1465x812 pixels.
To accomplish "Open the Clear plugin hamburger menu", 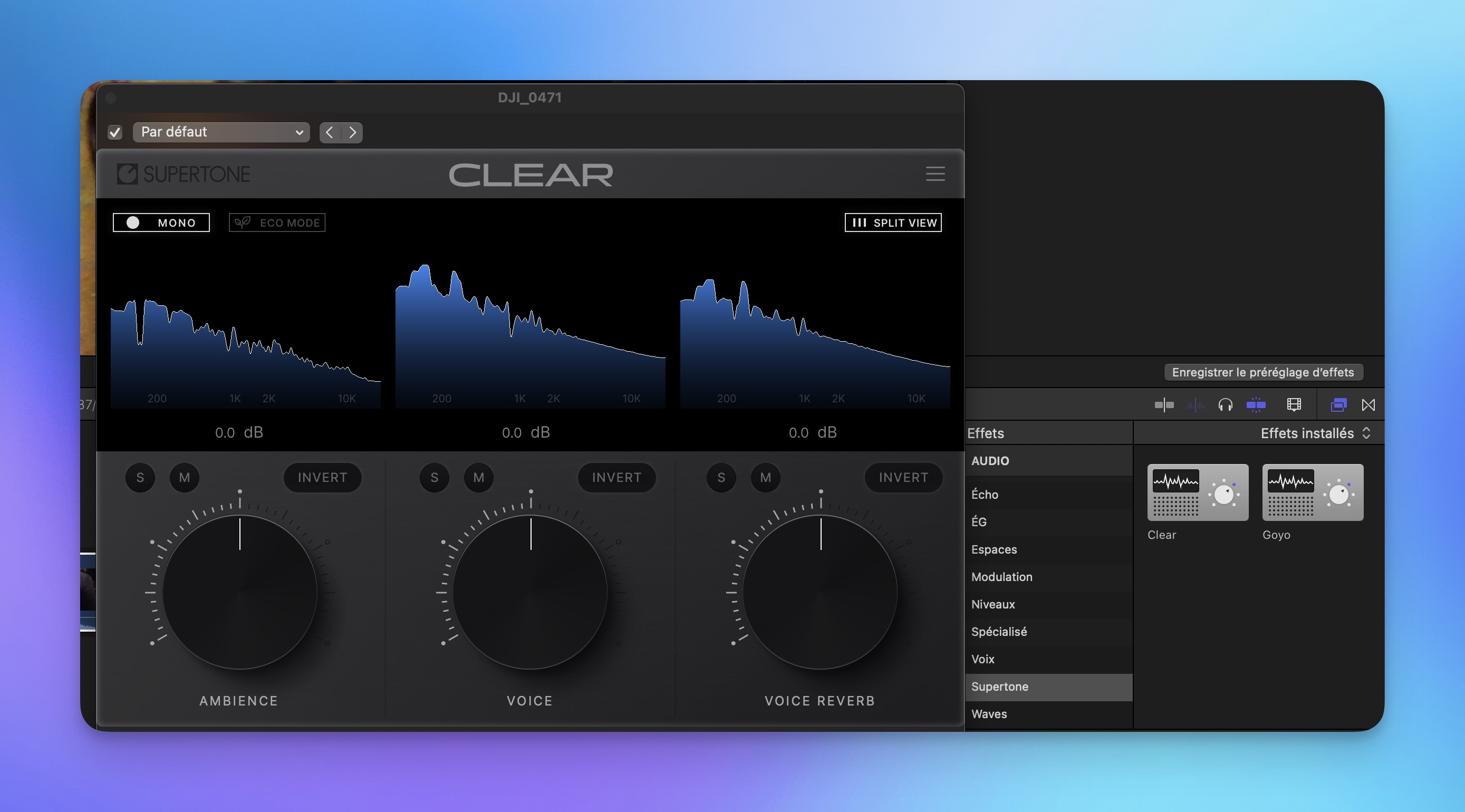I will (x=935, y=174).
